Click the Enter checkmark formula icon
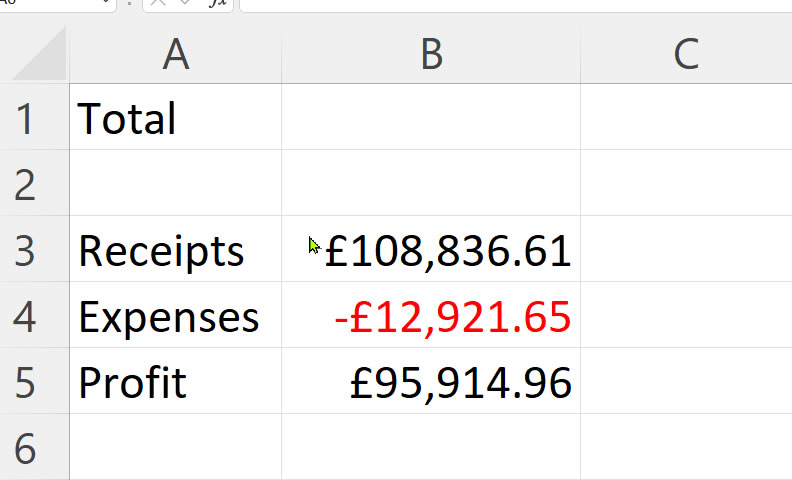 (x=185, y=3)
